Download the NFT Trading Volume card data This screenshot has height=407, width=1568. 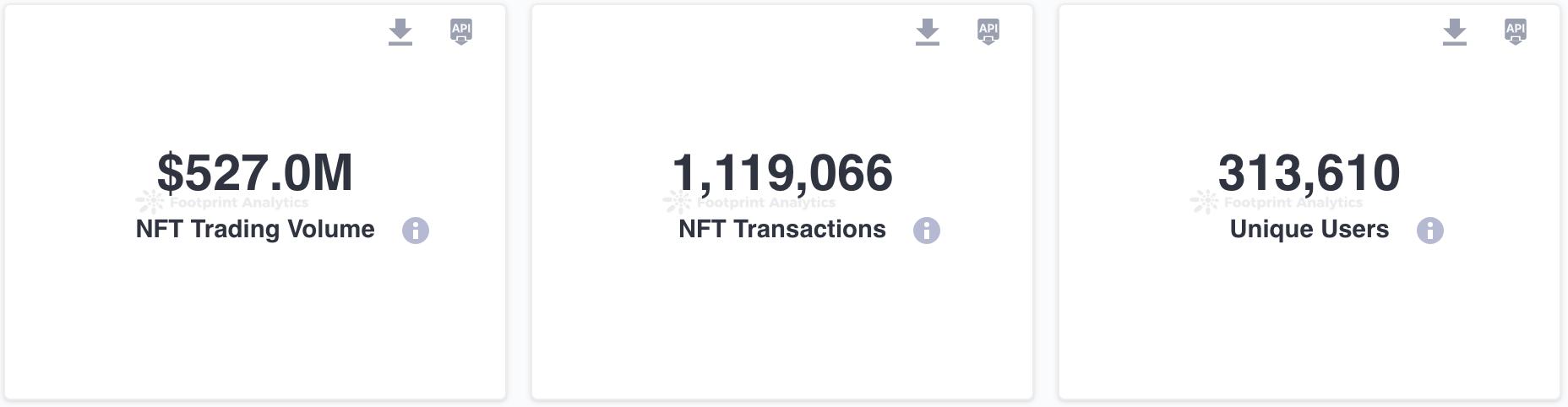click(x=400, y=32)
